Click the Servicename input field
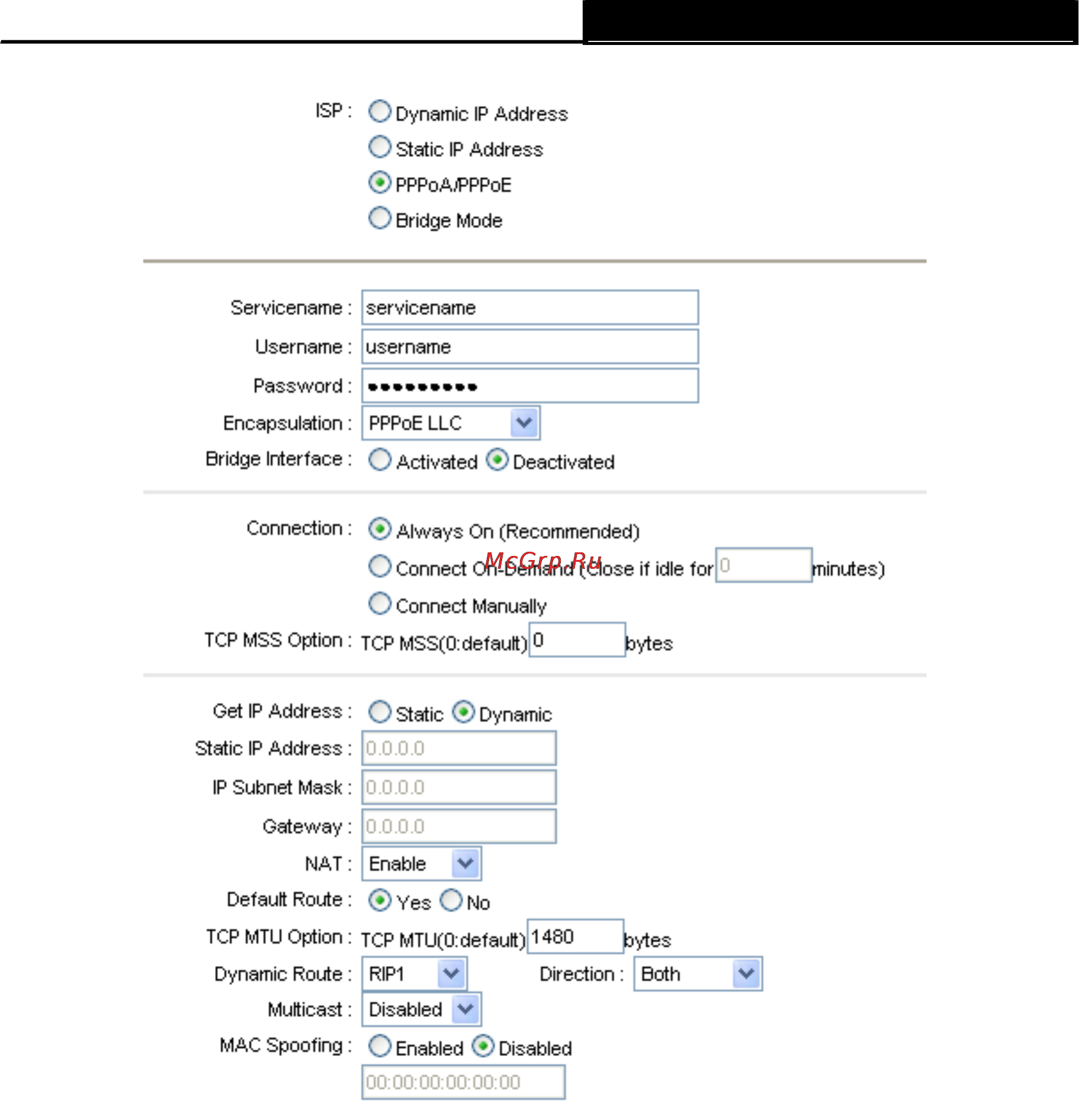 coord(530,307)
